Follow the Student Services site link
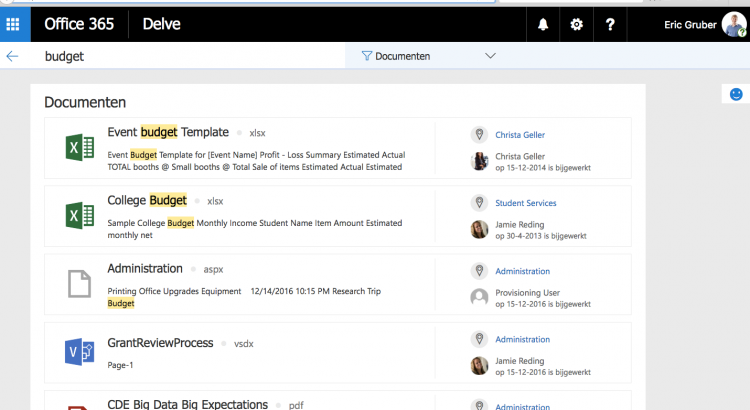The height and width of the screenshot is (410, 750). 526,203
